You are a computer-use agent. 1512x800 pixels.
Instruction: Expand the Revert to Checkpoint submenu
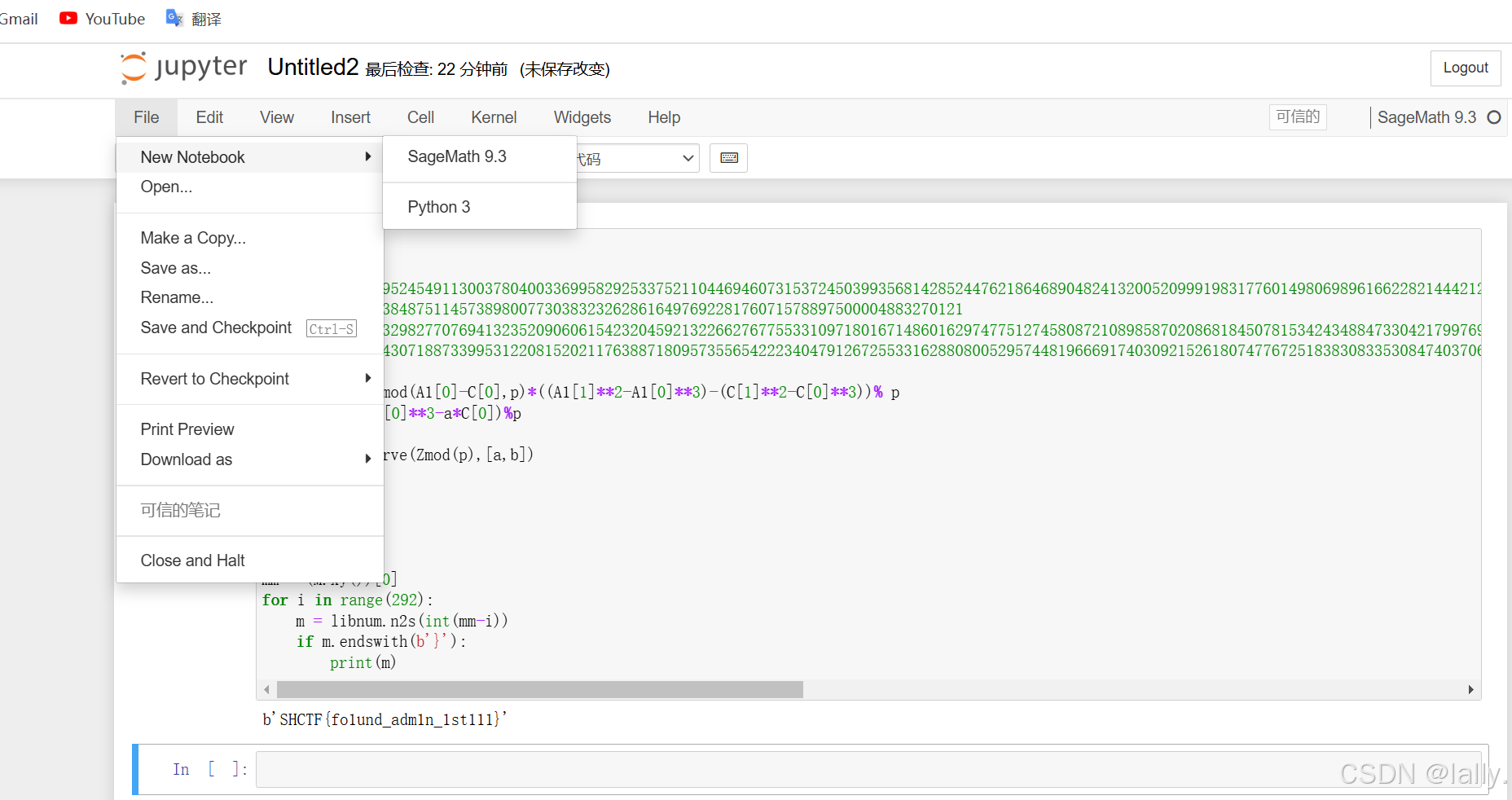(368, 378)
